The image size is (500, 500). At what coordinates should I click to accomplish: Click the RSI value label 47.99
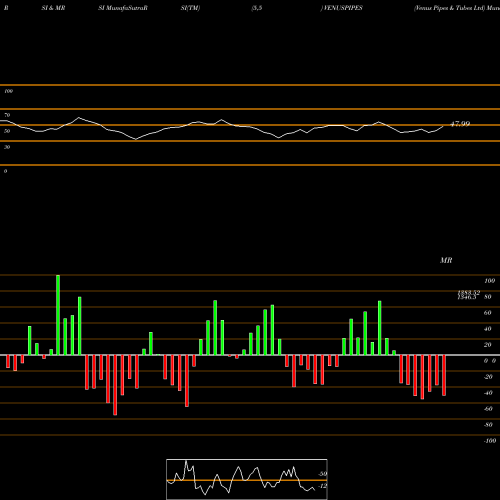tap(460, 124)
